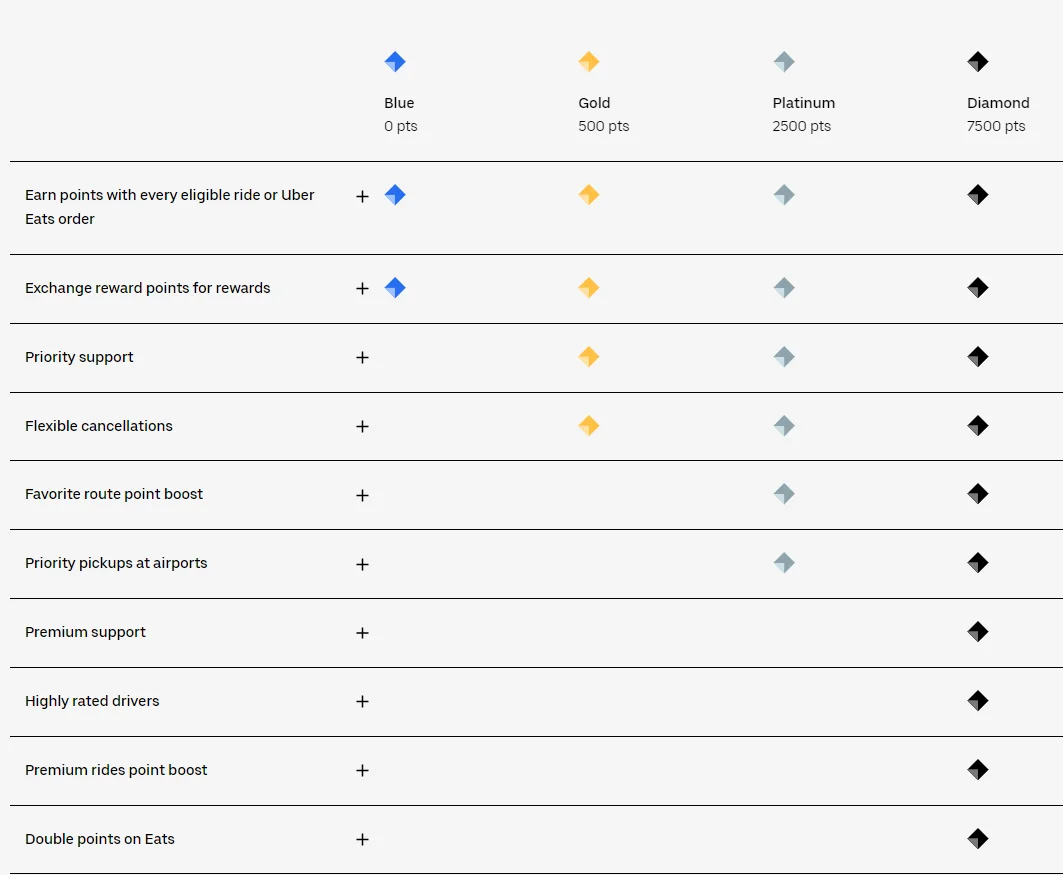Viewport: 1063px width, 875px height.
Task: Expand the Priority support benefit details
Action: (362, 357)
